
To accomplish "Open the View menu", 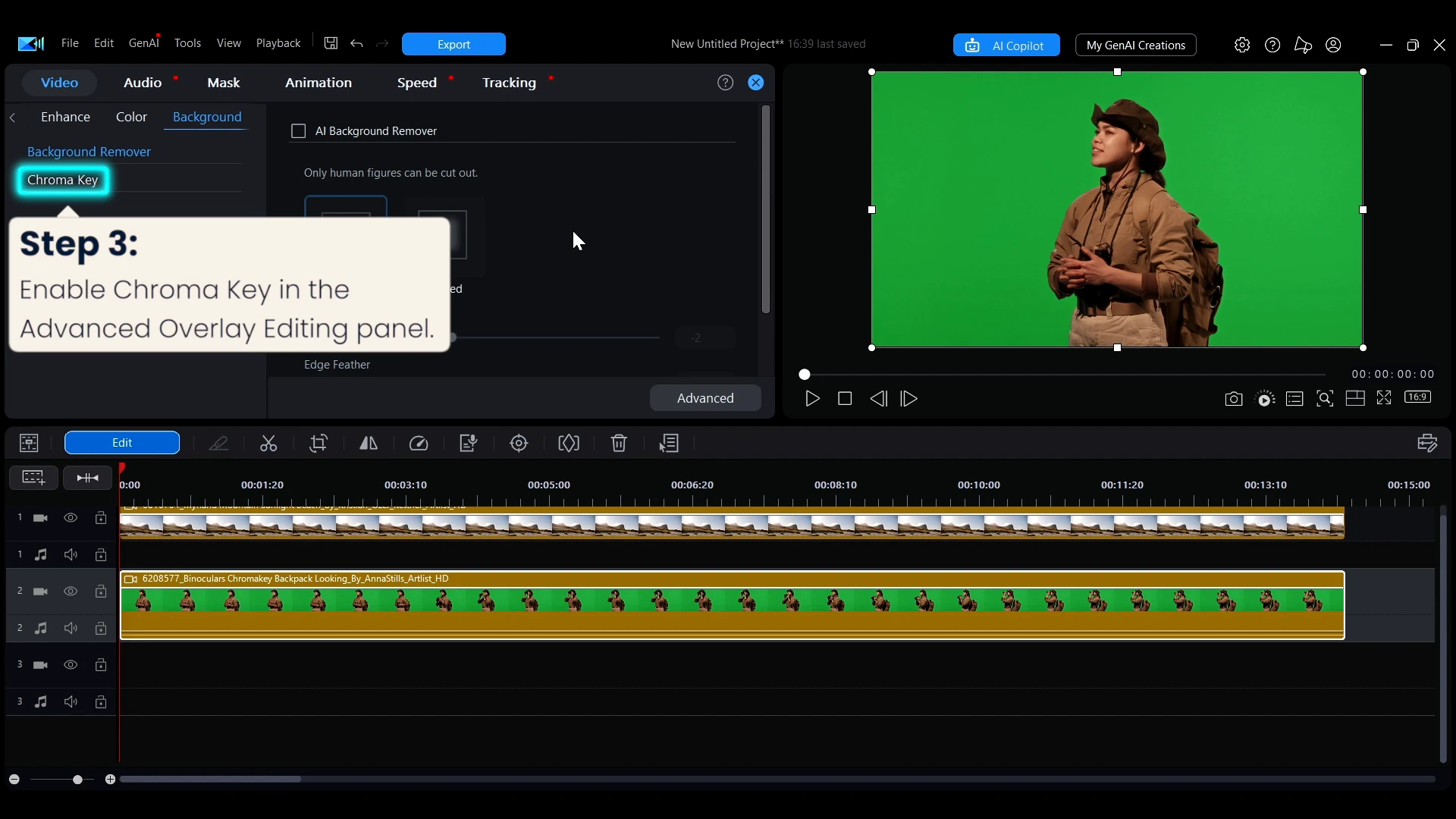I will (x=229, y=43).
